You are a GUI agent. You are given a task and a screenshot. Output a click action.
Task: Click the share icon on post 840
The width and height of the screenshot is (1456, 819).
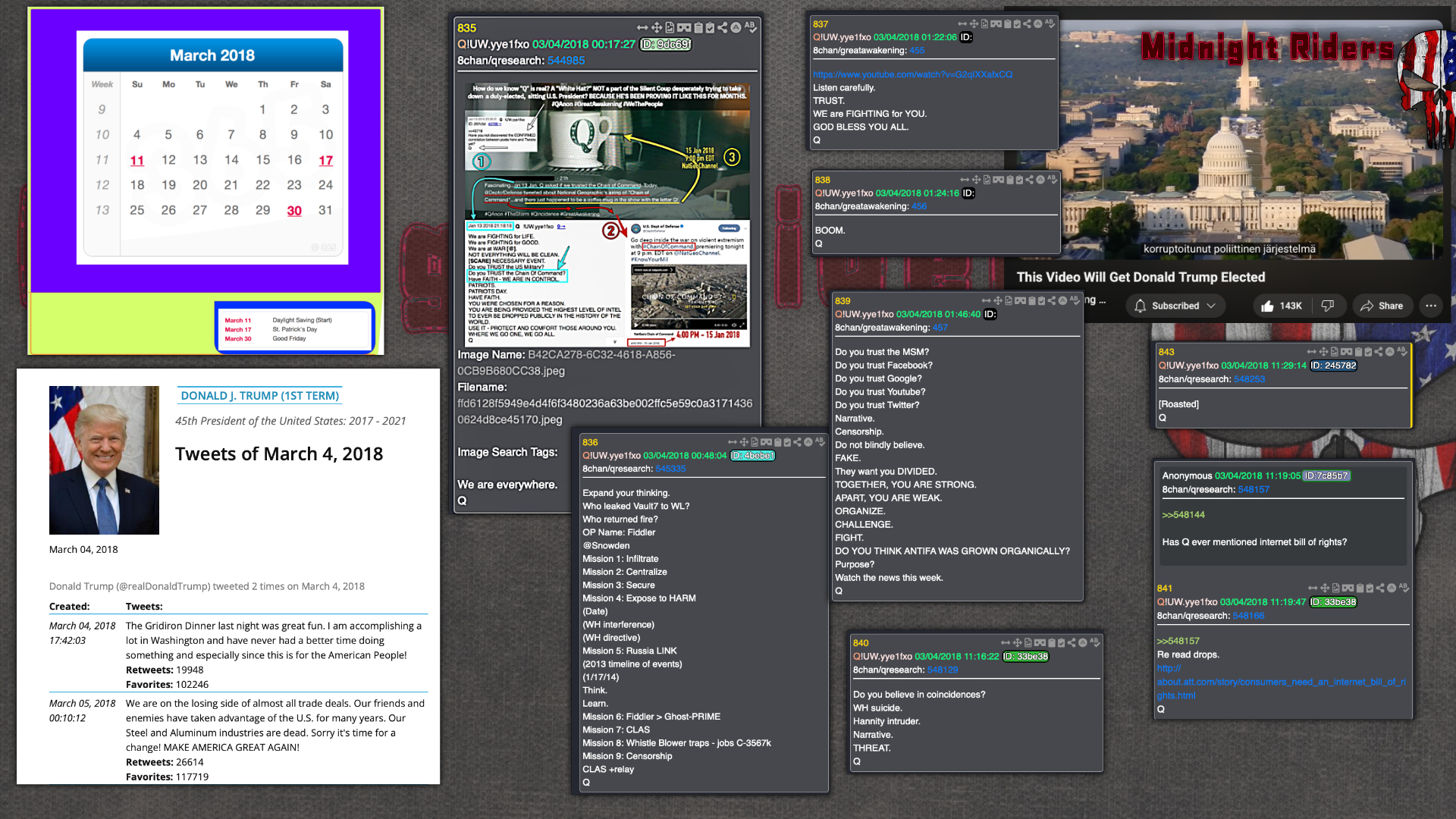[1071, 643]
